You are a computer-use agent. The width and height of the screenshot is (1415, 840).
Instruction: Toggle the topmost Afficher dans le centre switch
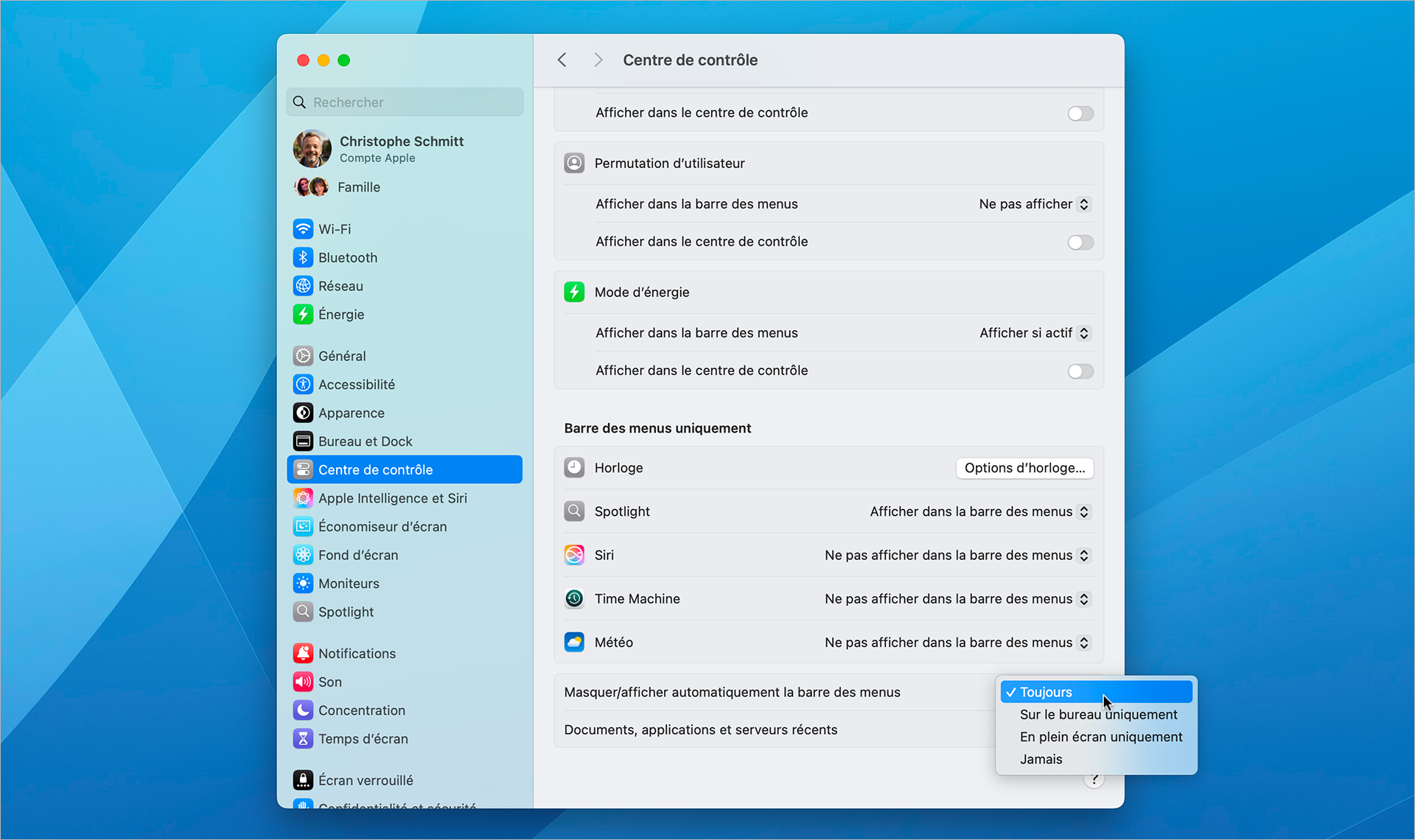pos(1080,113)
